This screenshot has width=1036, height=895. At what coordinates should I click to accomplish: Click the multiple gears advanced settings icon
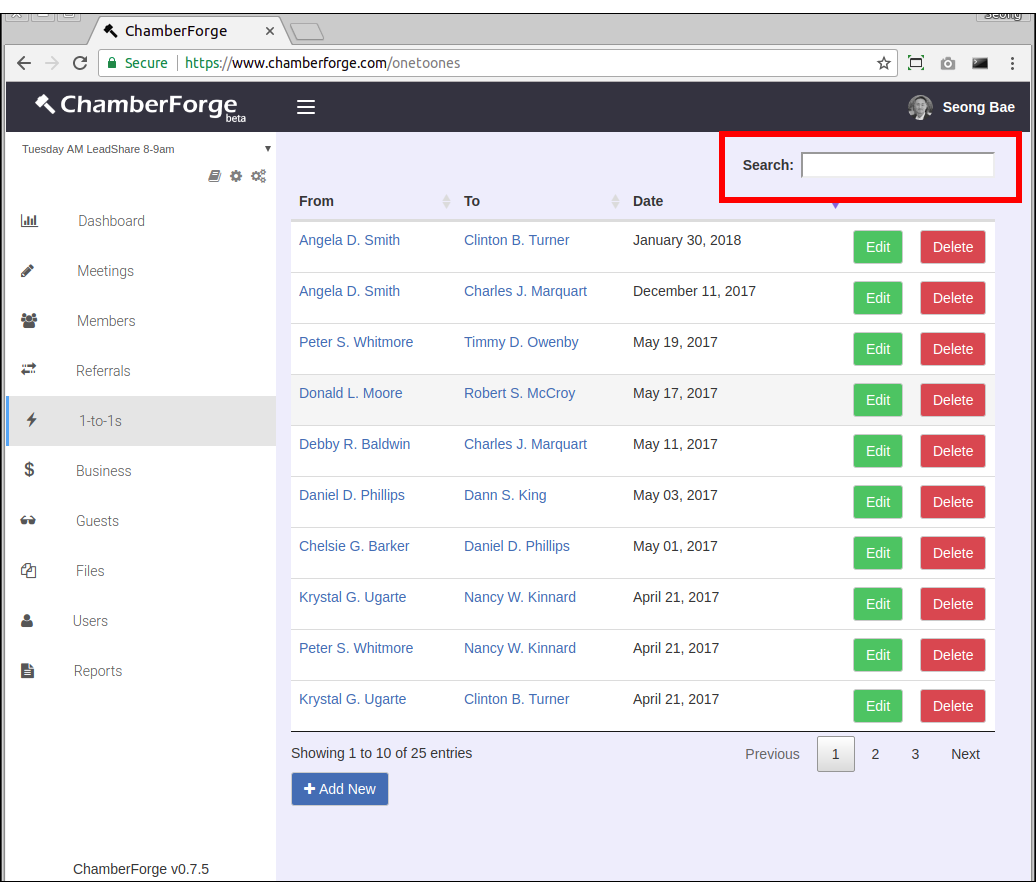[258, 176]
